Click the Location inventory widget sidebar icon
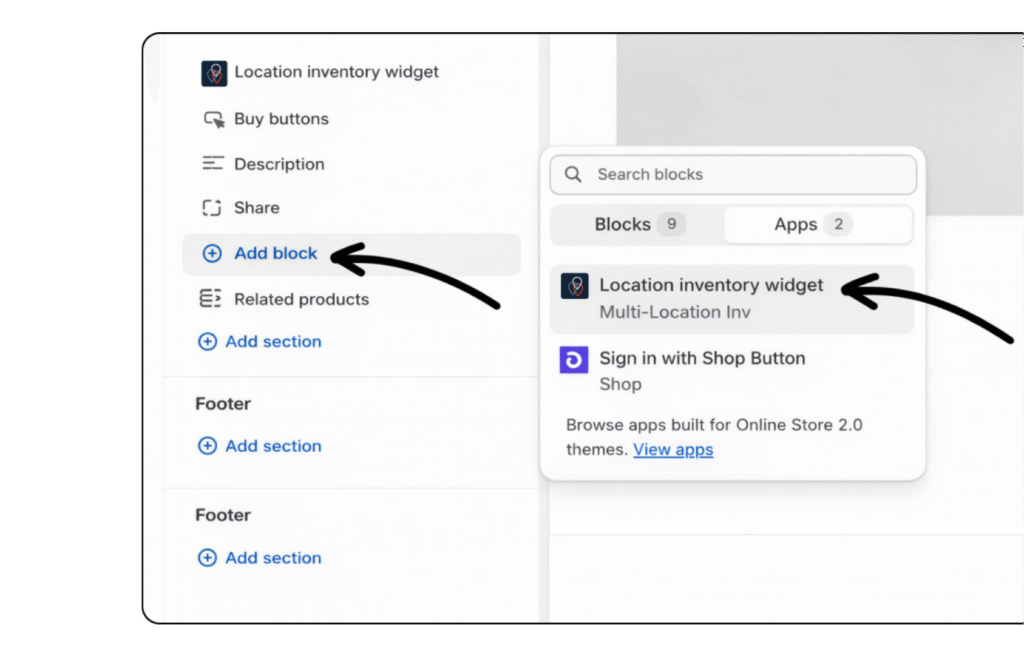The width and height of the screenshot is (1024, 653). pos(214,73)
